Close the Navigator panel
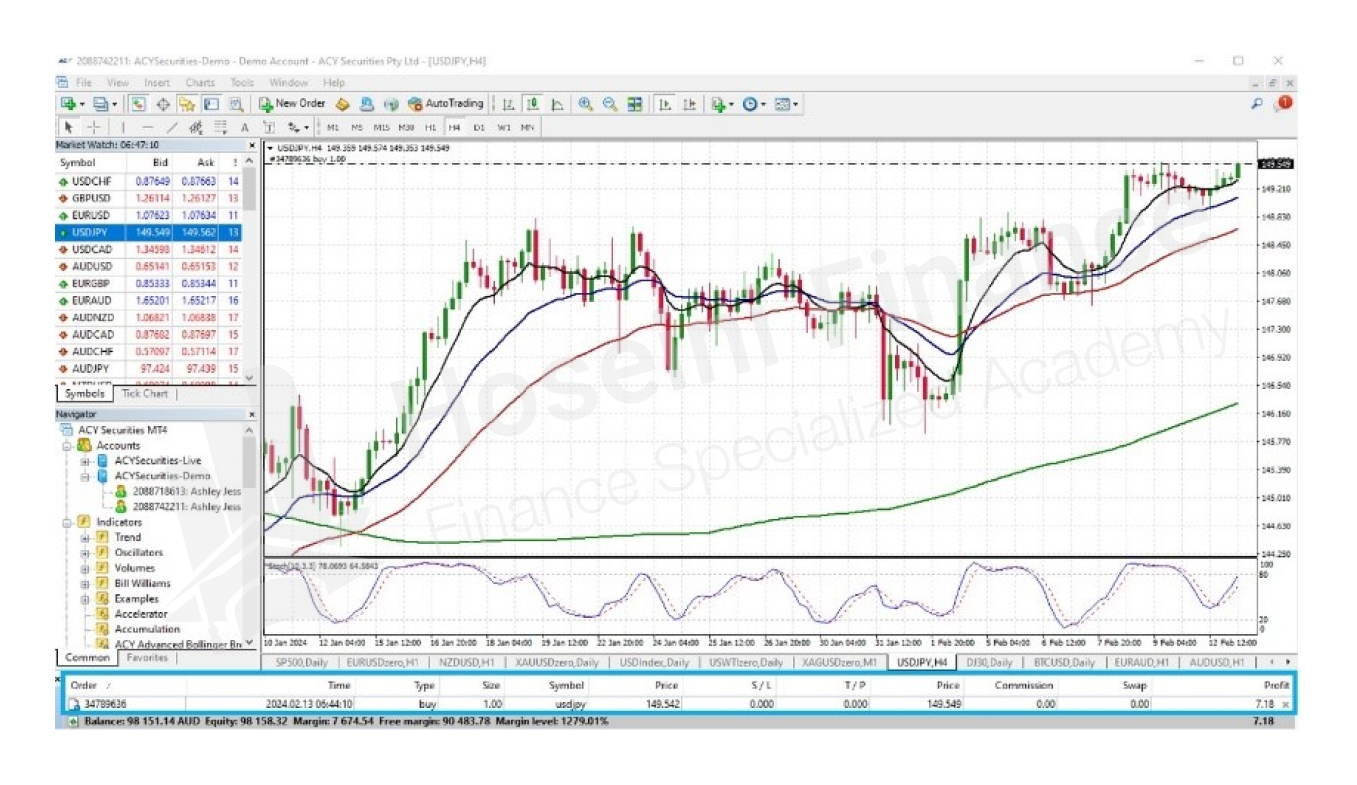This screenshot has height=785, width=1357. pos(252,414)
